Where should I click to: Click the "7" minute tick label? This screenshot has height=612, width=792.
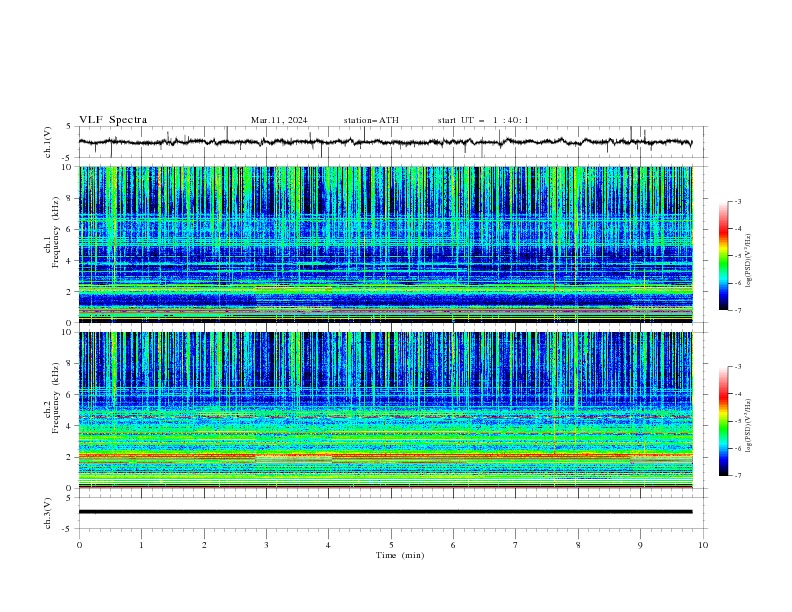point(516,545)
